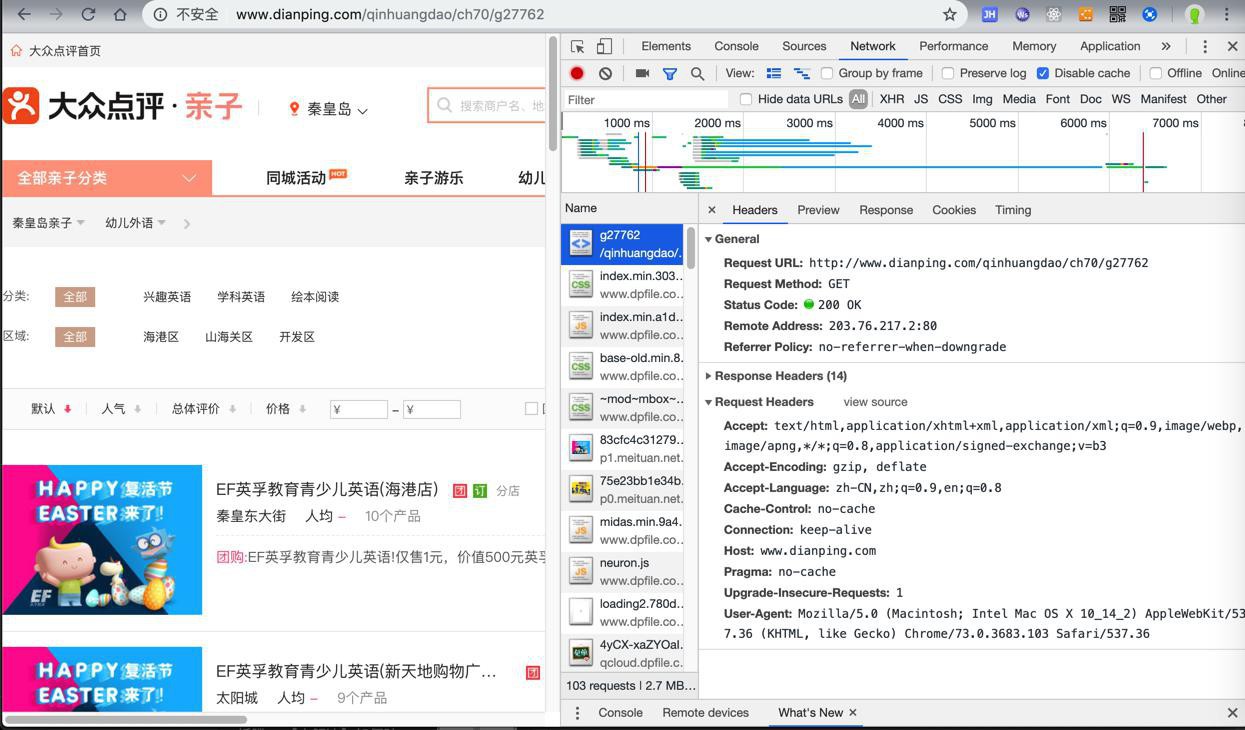Expand 全部亲子分类 category menu
Viewport: 1245px width, 730px height.
pyautogui.click(x=107, y=178)
